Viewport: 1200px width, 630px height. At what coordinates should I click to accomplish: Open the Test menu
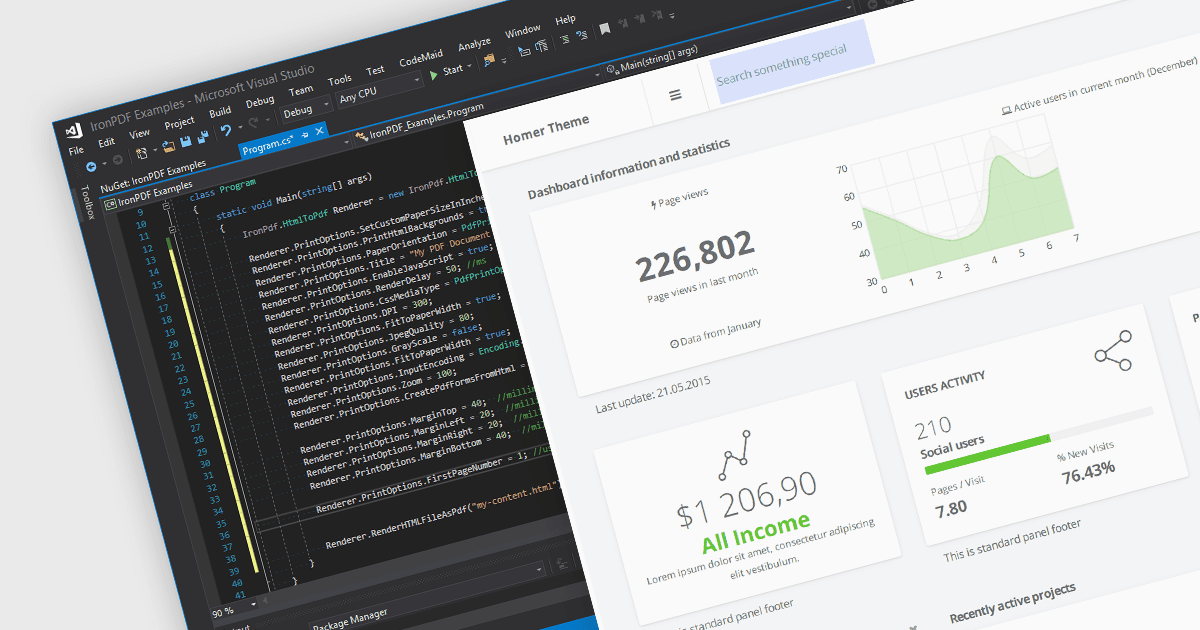tap(375, 71)
